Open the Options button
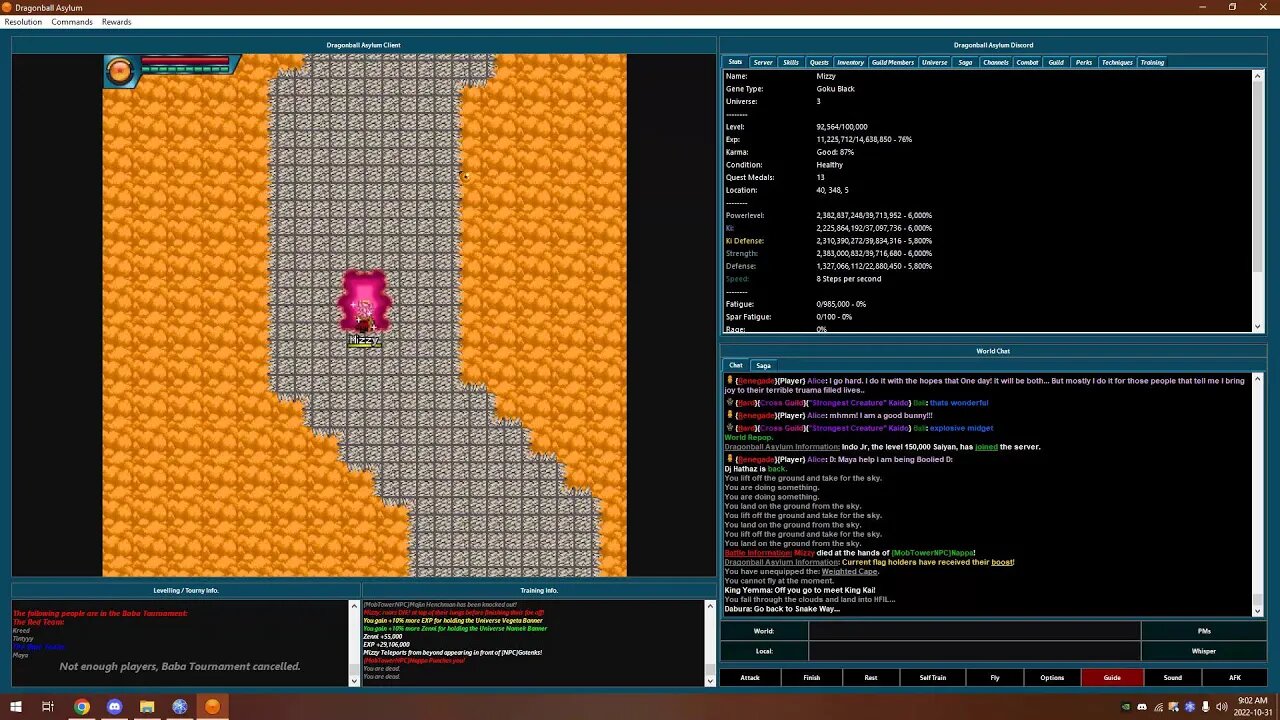The height and width of the screenshot is (720, 1280). point(1052,677)
